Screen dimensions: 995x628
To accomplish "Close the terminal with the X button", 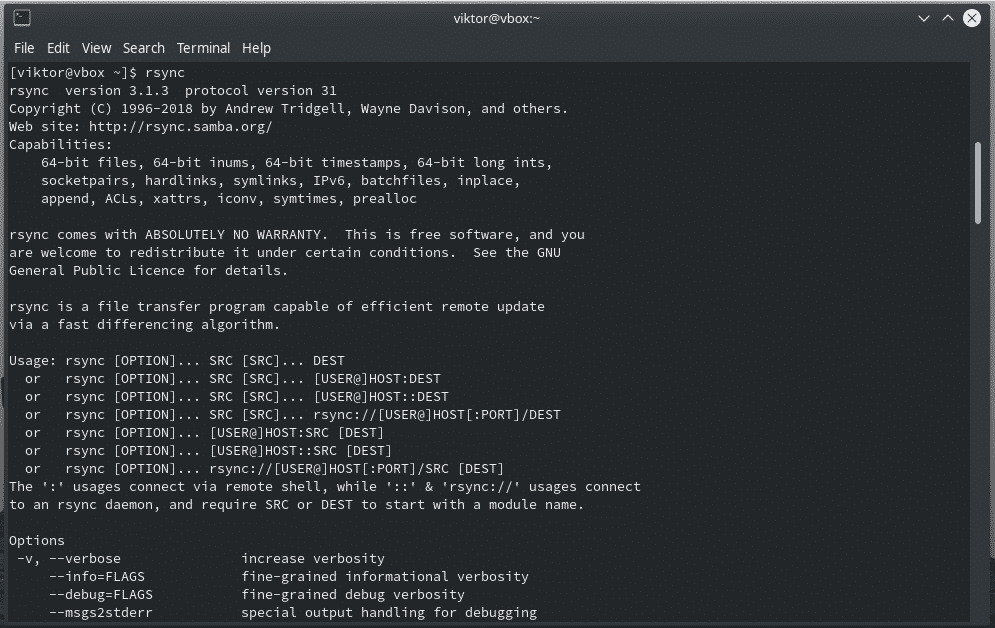I will pyautogui.click(x=972, y=18).
